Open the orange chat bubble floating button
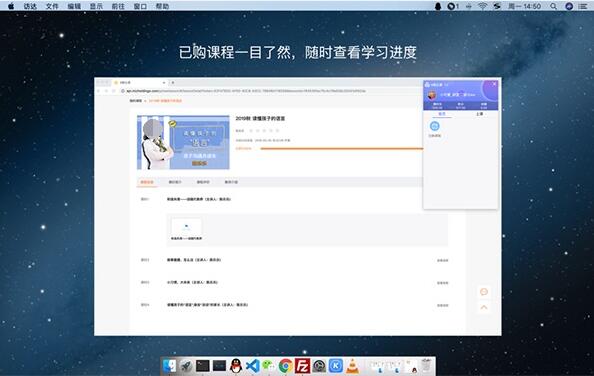The image size is (594, 376). point(484,292)
